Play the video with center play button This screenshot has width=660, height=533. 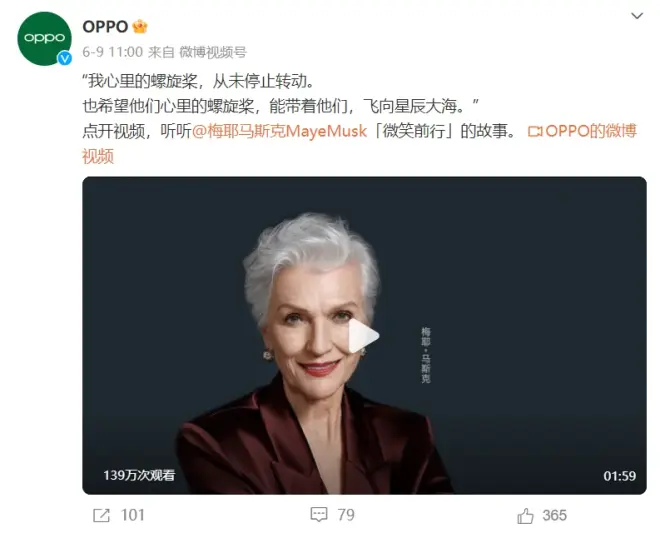click(x=364, y=336)
